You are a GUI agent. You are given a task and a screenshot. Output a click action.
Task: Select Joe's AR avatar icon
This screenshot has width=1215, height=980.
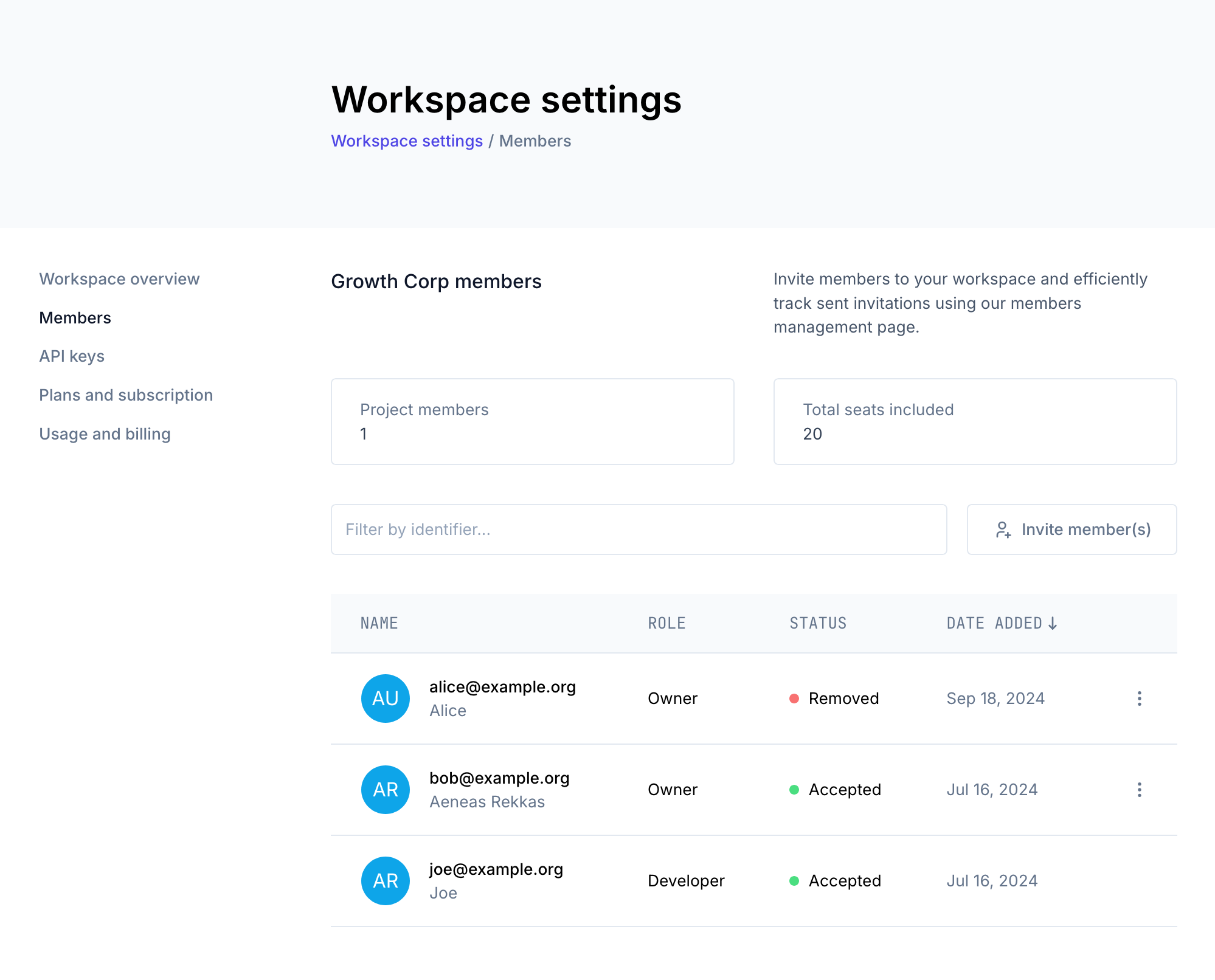385,881
